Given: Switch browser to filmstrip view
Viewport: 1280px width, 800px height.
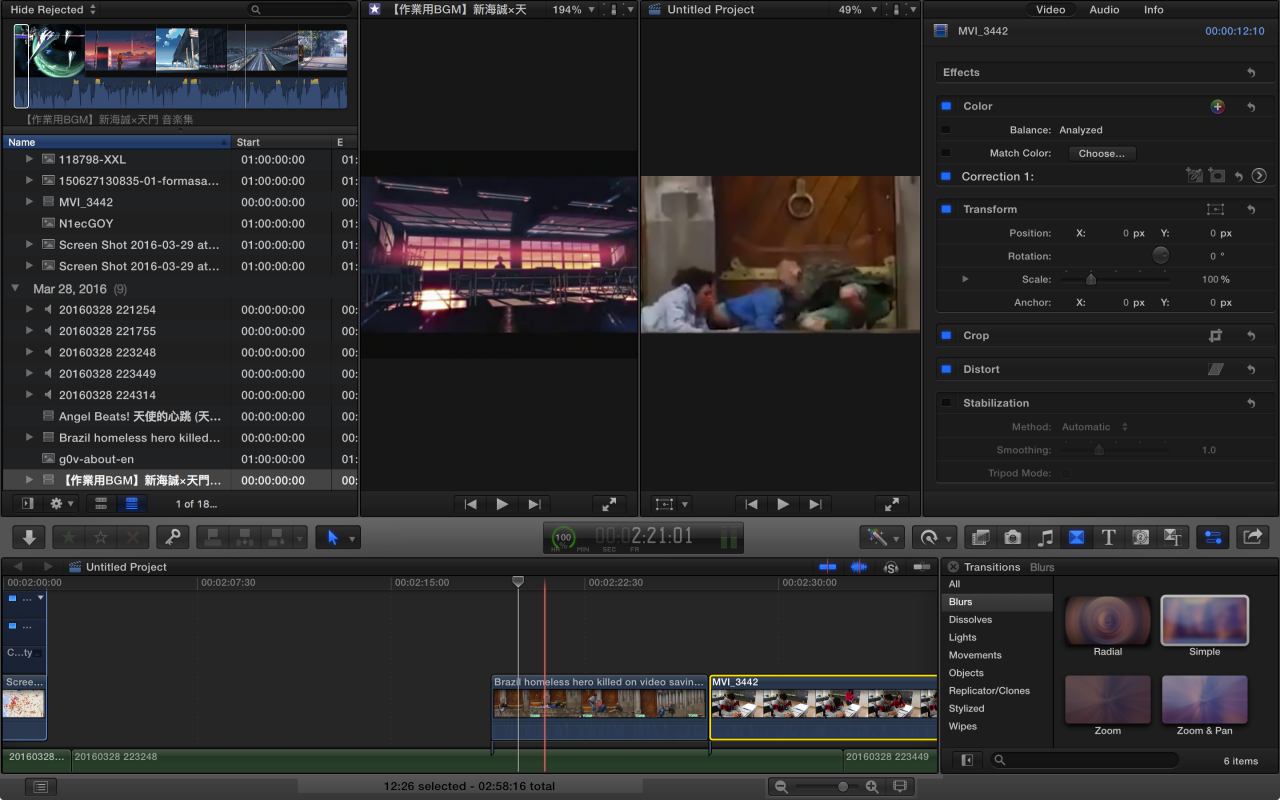Looking at the screenshot, I should click(101, 504).
